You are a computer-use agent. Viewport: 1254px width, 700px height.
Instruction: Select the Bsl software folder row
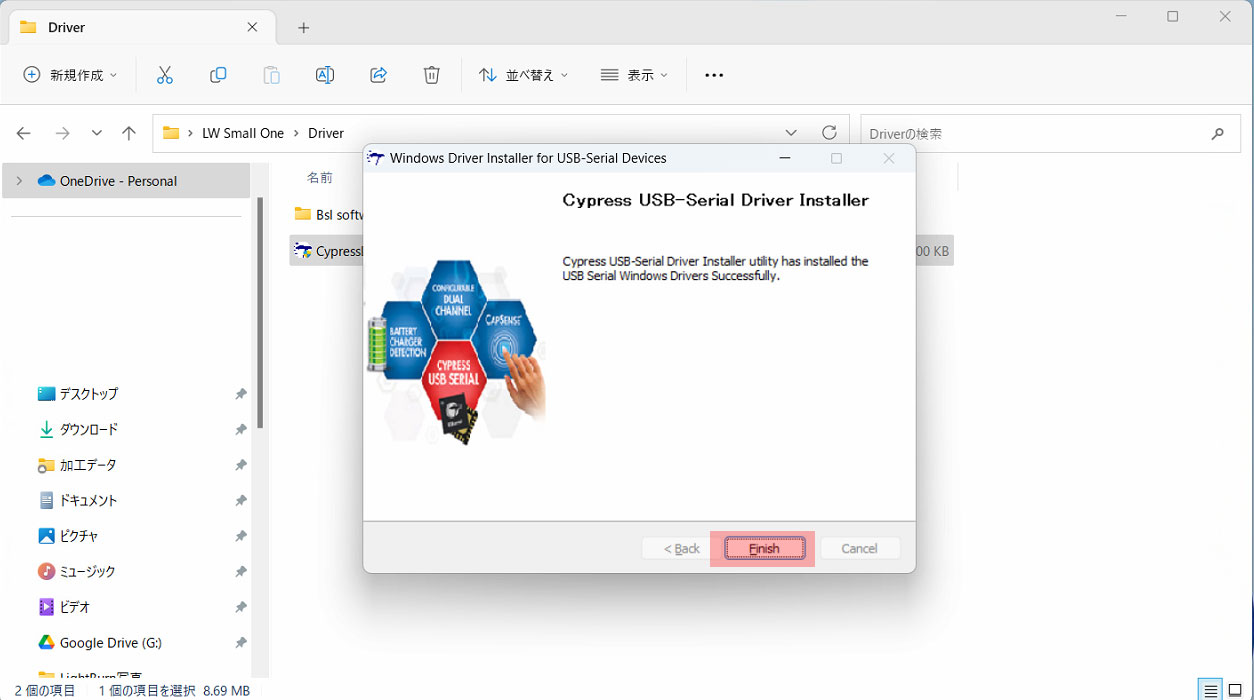[x=328, y=214]
